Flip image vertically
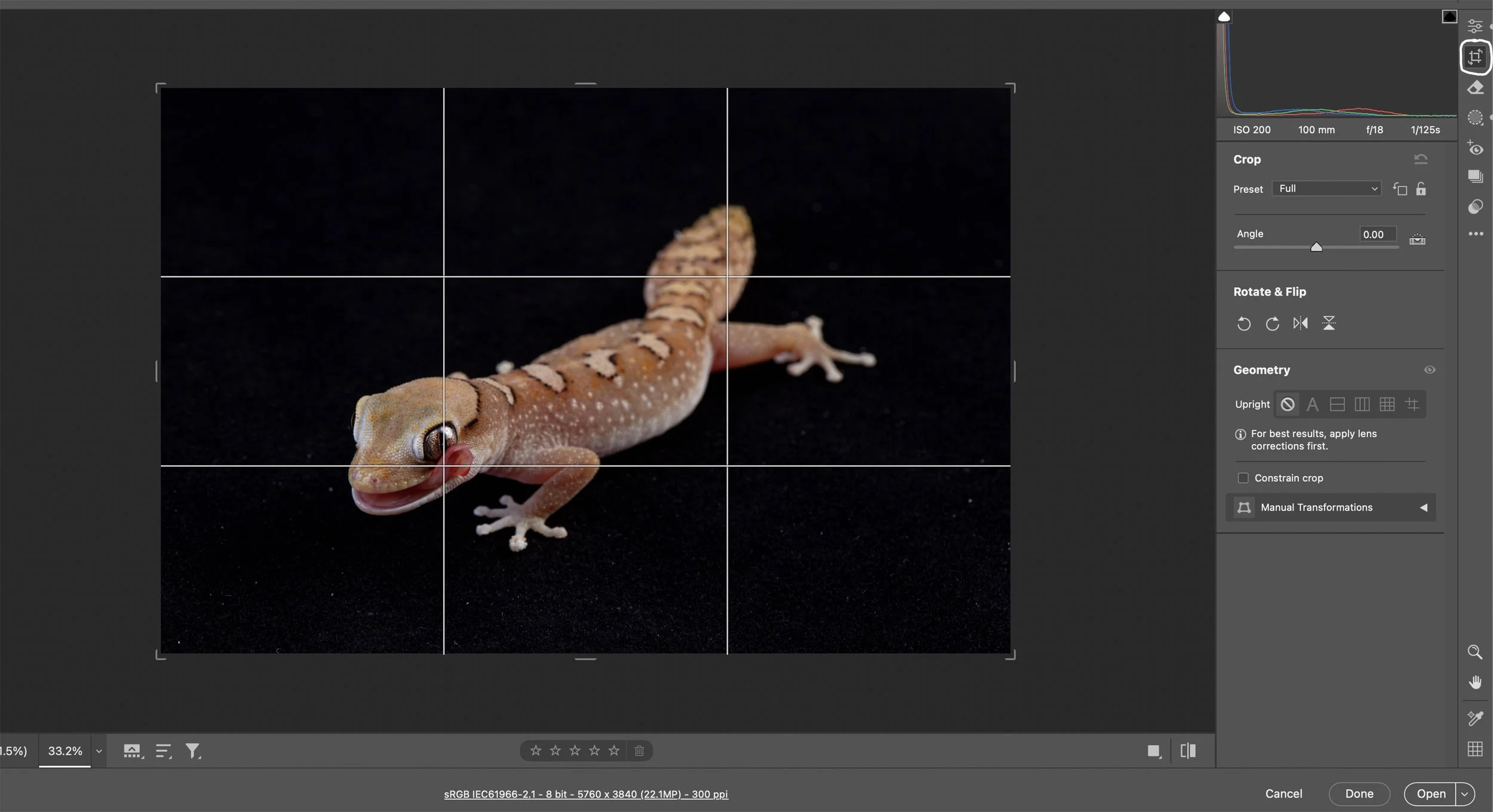1493x812 pixels. coord(1329,324)
